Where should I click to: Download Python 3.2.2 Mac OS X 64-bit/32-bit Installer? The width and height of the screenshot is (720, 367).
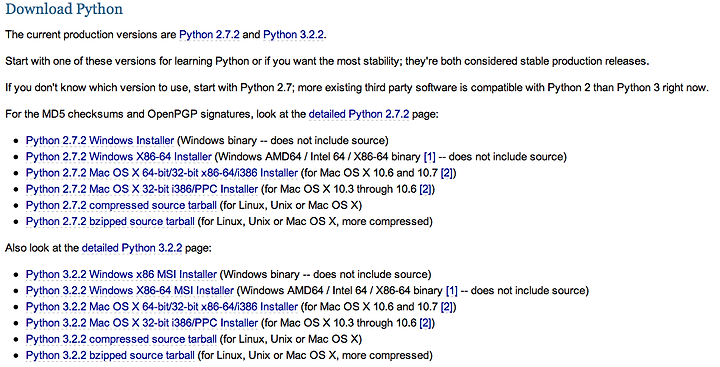click(162, 306)
